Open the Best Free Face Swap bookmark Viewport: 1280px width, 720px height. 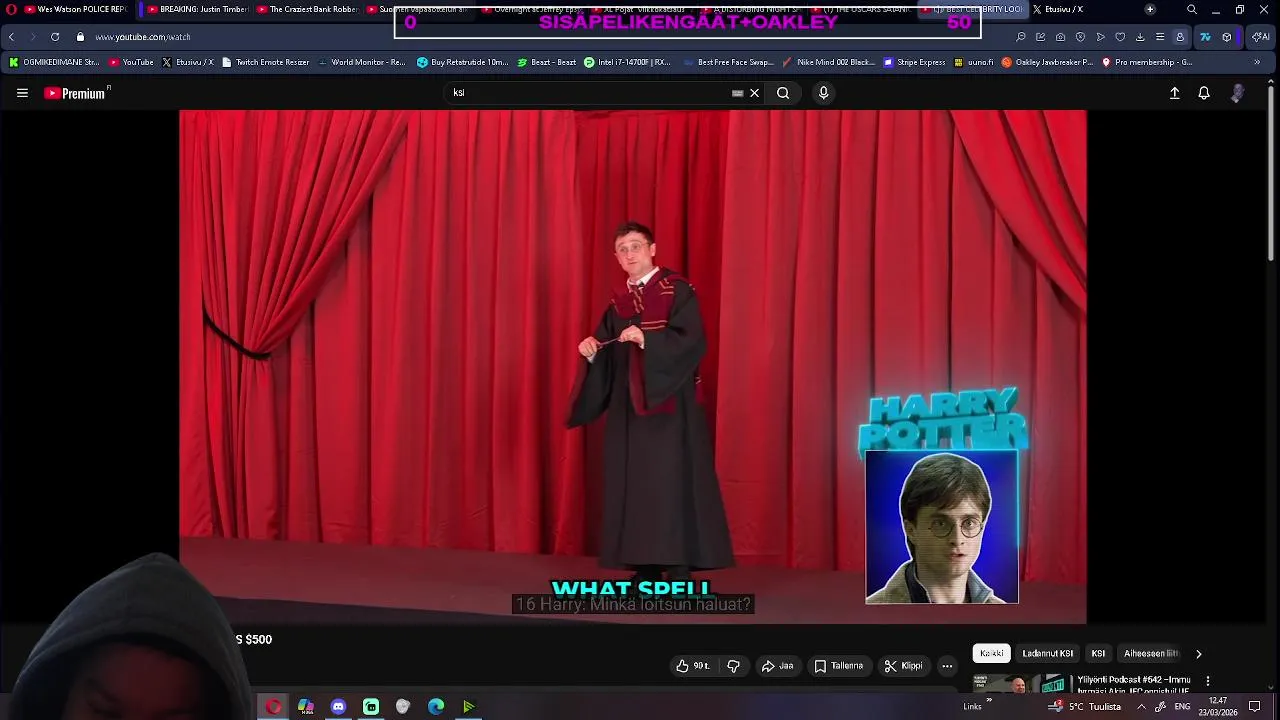coord(728,62)
